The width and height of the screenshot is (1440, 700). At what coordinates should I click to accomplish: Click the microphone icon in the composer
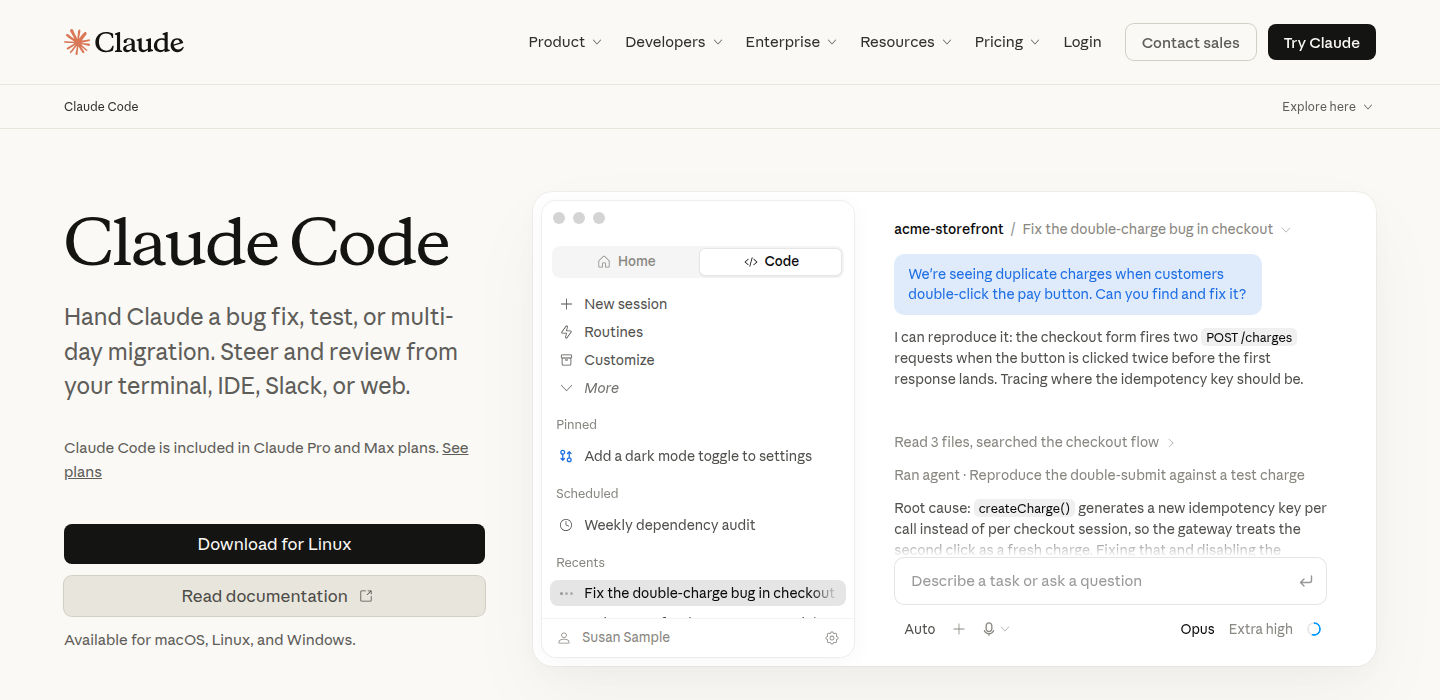989,629
